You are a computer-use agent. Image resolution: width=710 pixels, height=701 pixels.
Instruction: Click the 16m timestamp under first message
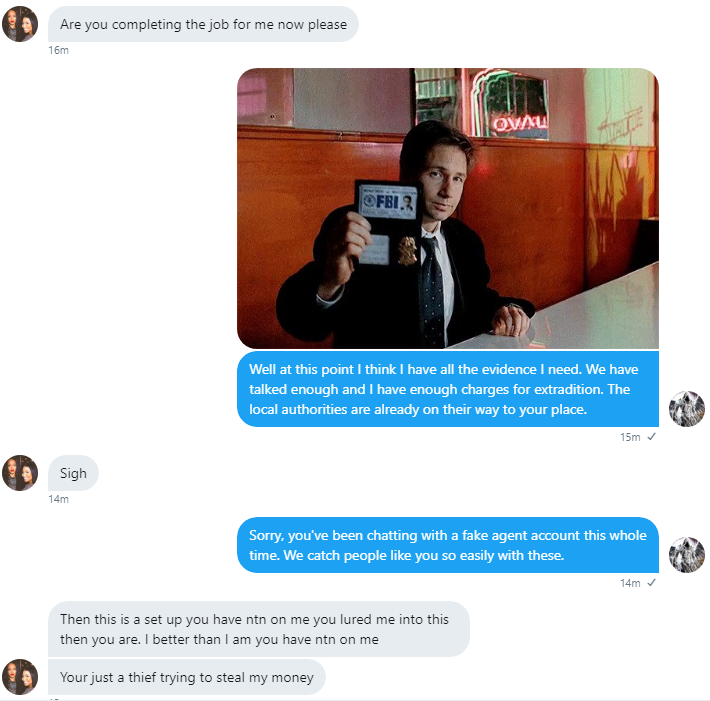[x=59, y=50]
